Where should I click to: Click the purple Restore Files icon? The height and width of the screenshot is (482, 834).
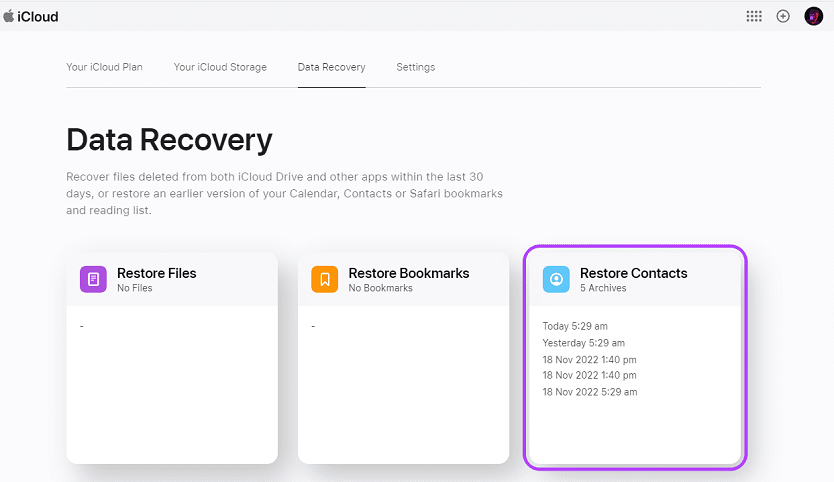(x=93, y=279)
